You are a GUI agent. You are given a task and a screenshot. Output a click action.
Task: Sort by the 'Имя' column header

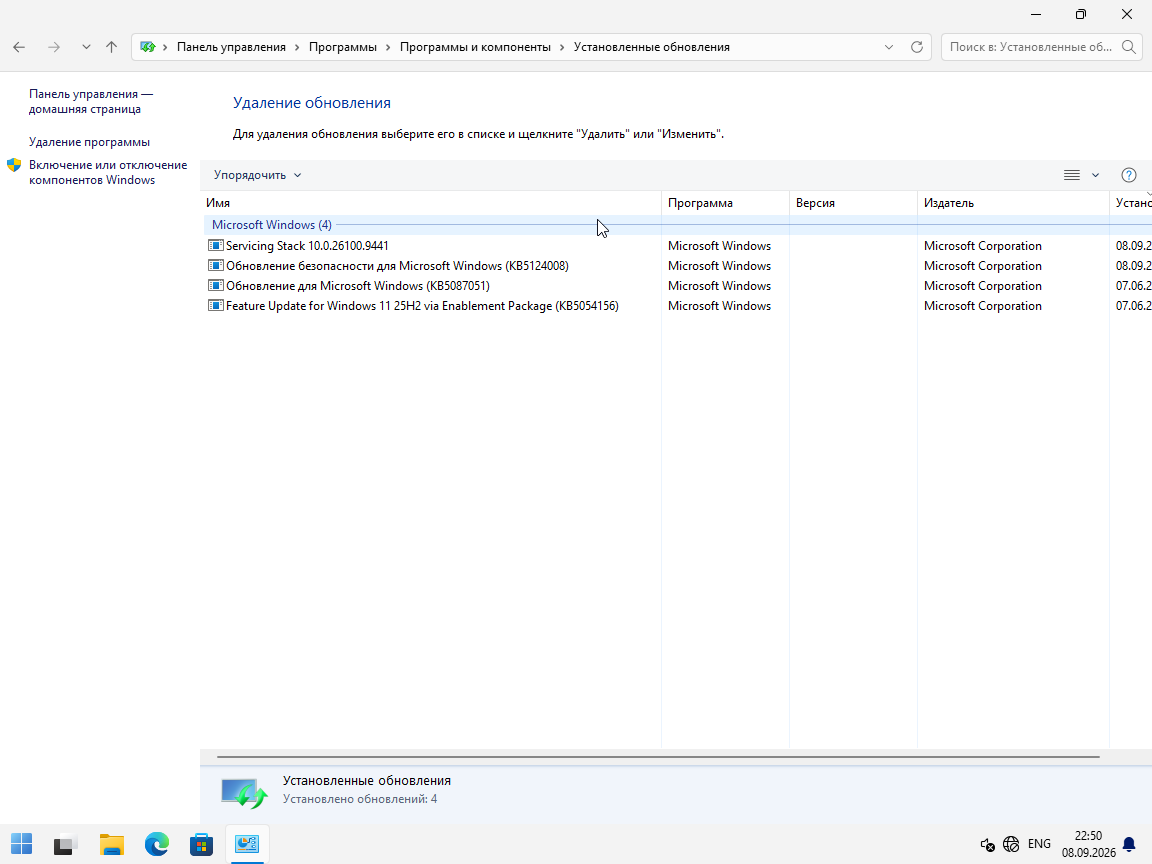click(x=431, y=203)
